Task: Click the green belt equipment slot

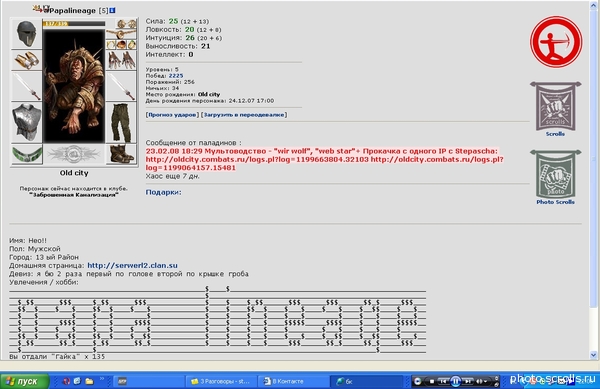Action: tap(26, 154)
